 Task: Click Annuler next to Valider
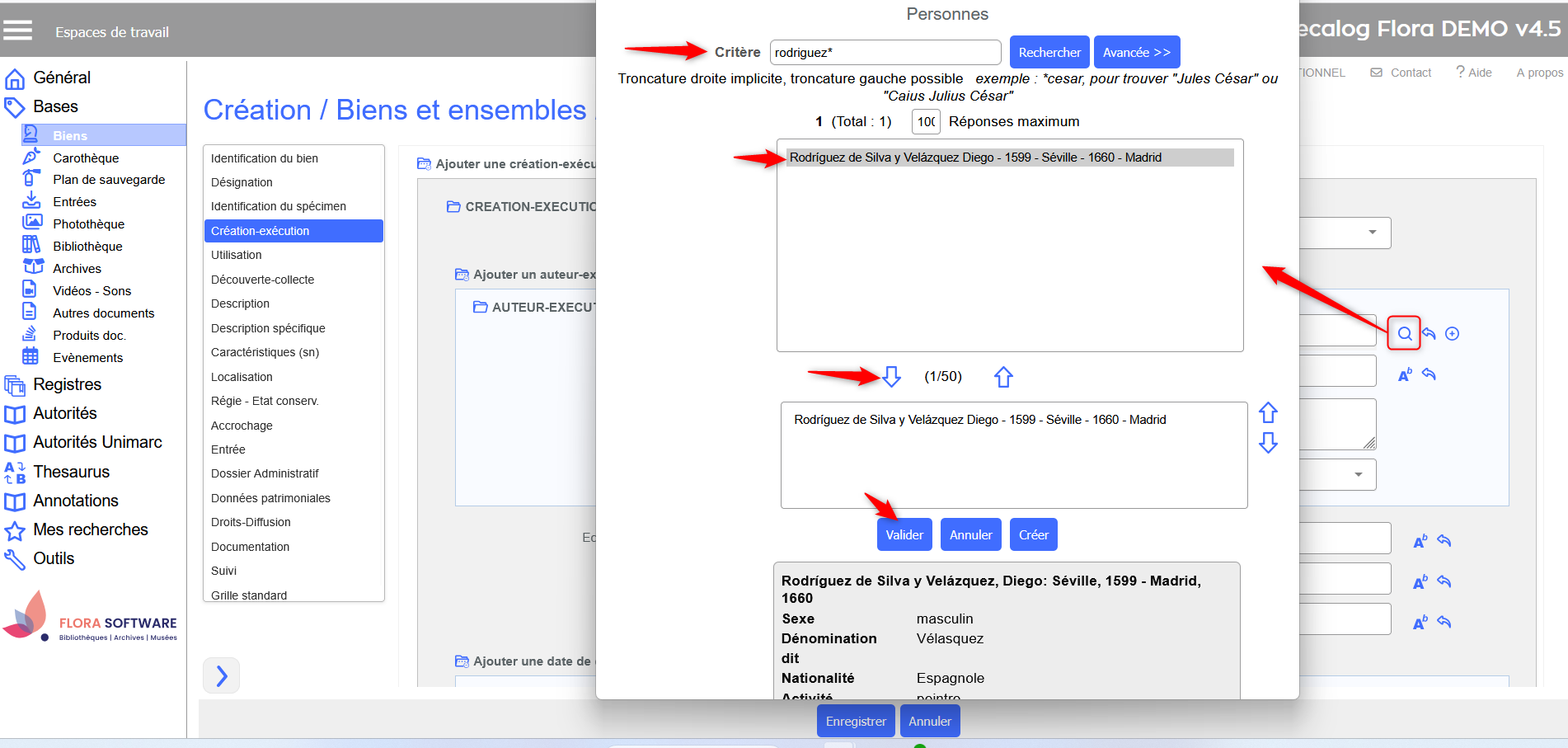(971, 534)
